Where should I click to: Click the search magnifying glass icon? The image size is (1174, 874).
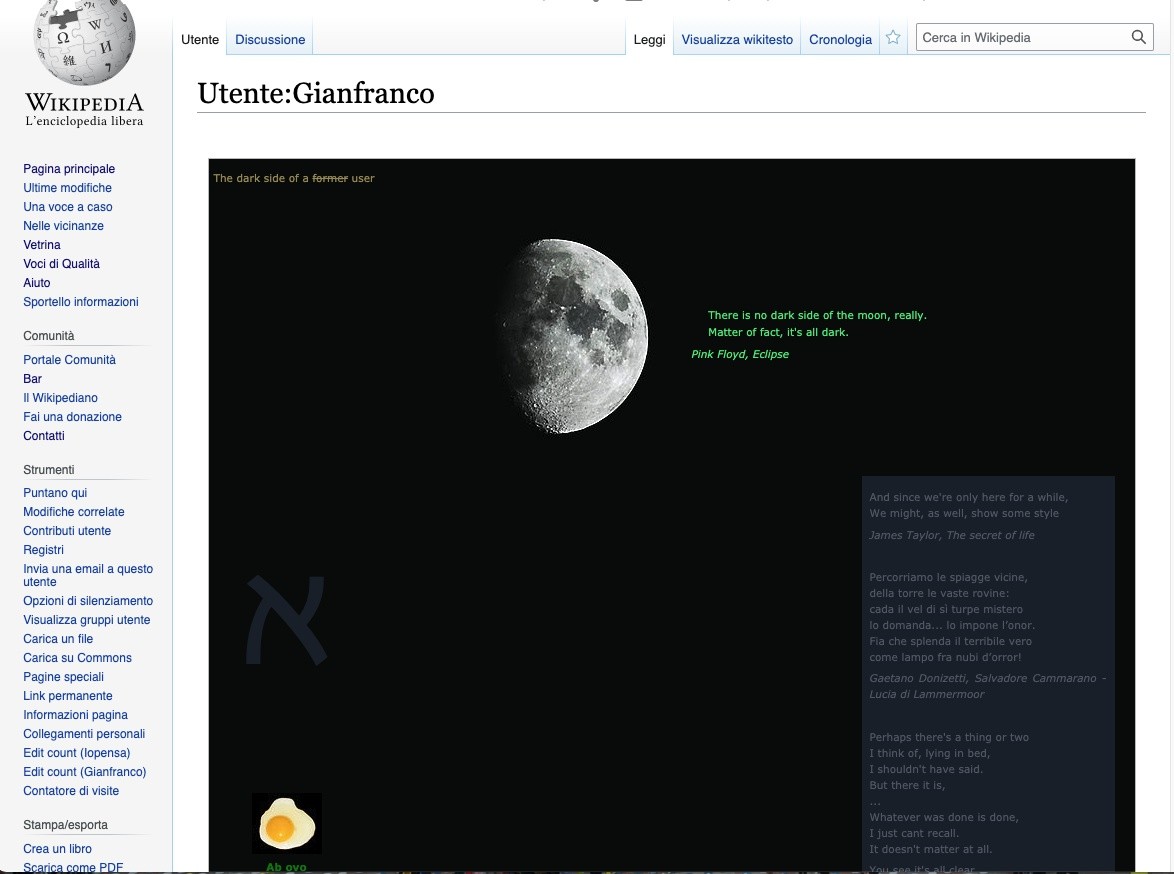(1138, 37)
